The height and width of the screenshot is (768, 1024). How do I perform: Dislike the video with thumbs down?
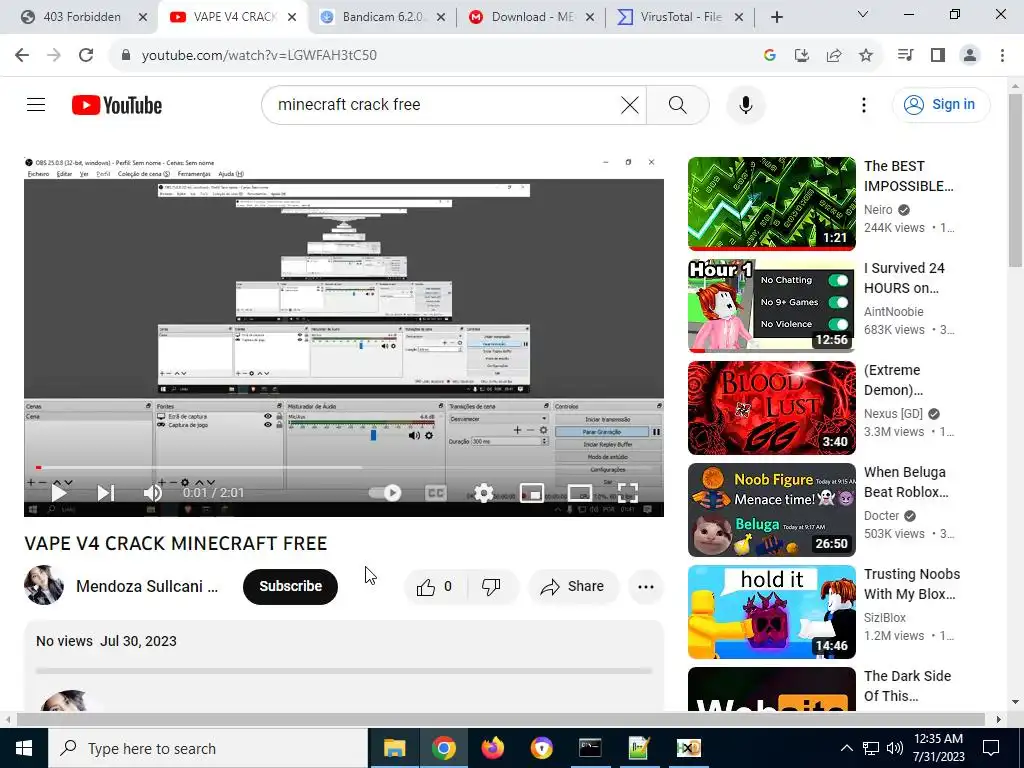(x=491, y=586)
